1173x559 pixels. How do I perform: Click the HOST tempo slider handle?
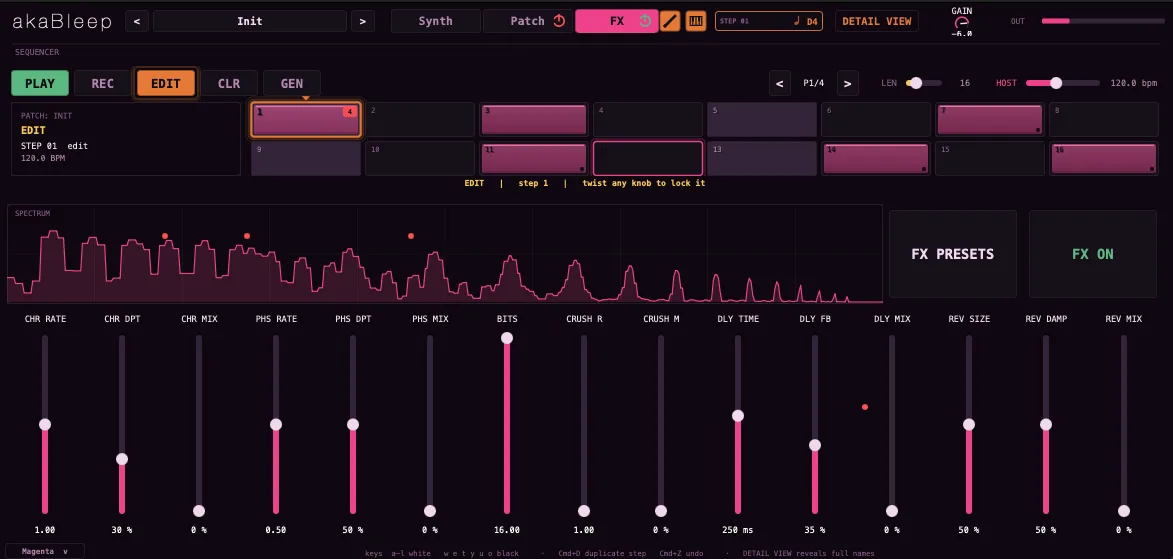(1056, 83)
